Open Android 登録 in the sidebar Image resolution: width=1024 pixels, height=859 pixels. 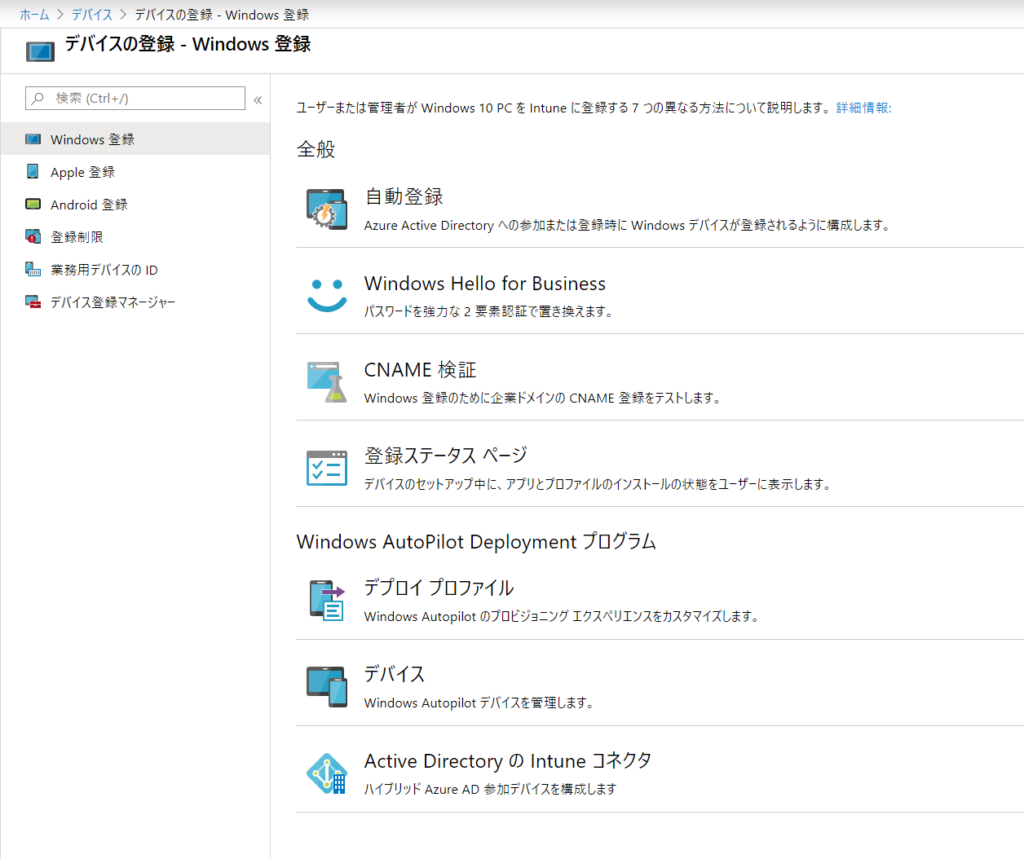click(135, 204)
